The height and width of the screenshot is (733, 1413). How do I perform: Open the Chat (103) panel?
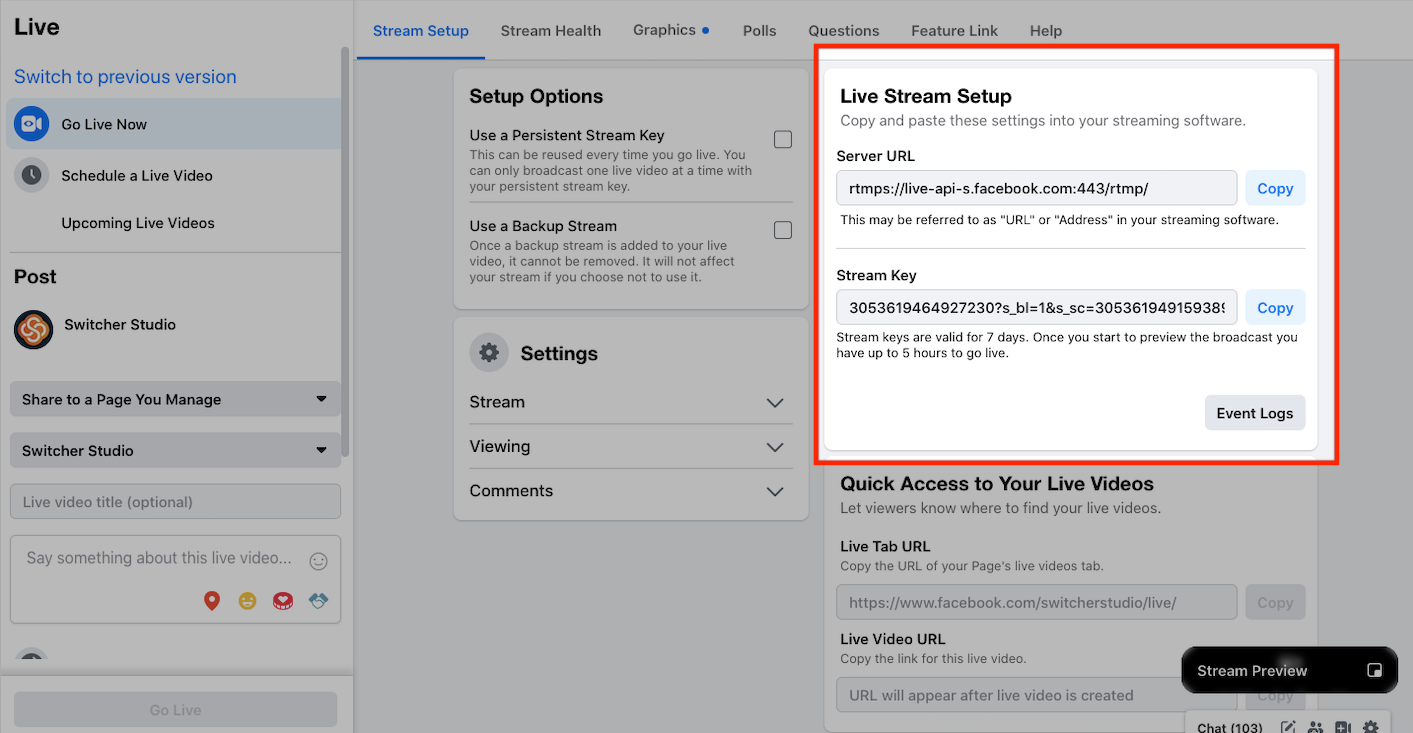coord(1229,727)
